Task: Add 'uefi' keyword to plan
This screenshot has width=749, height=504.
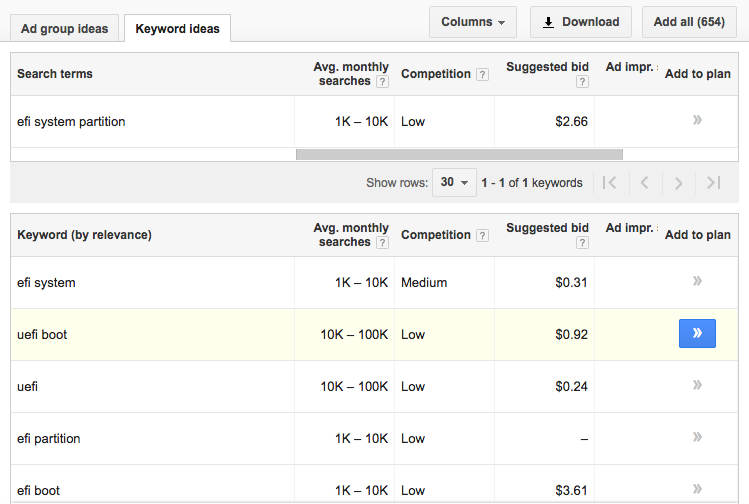Action: coord(697,386)
